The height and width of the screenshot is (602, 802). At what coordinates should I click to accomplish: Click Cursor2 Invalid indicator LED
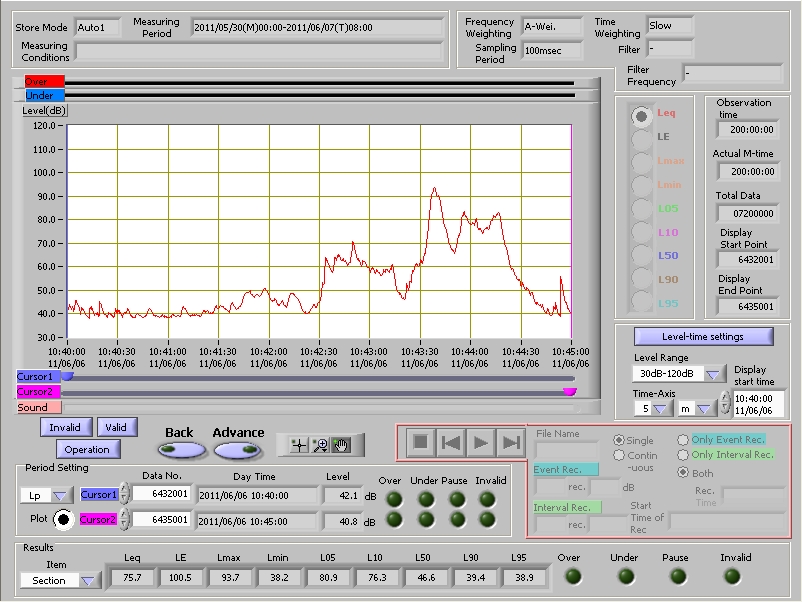pos(487,520)
